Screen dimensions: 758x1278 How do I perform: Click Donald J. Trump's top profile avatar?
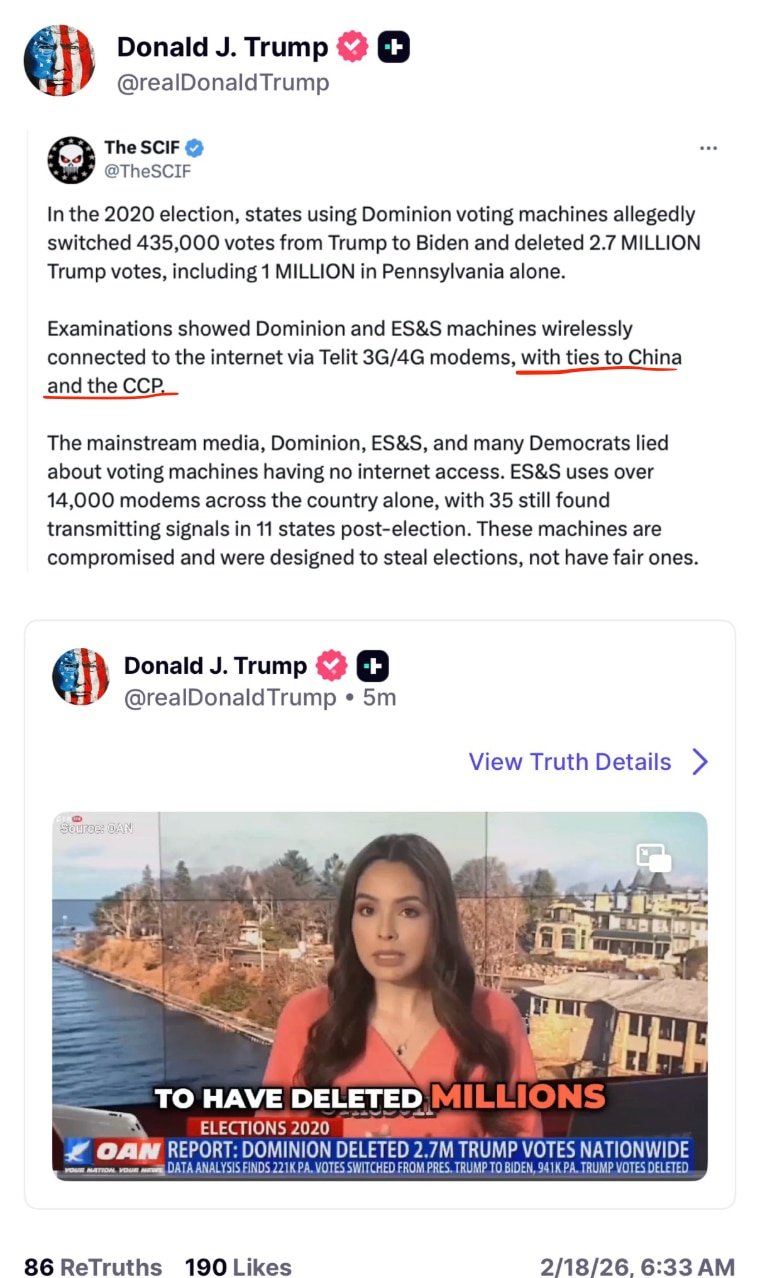pyautogui.click(x=59, y=61)
